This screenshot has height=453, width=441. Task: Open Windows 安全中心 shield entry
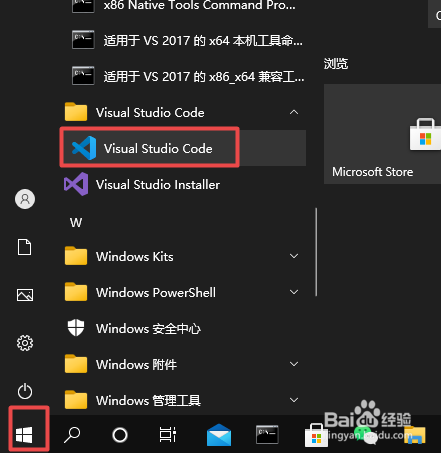click(x=183, y=328)
